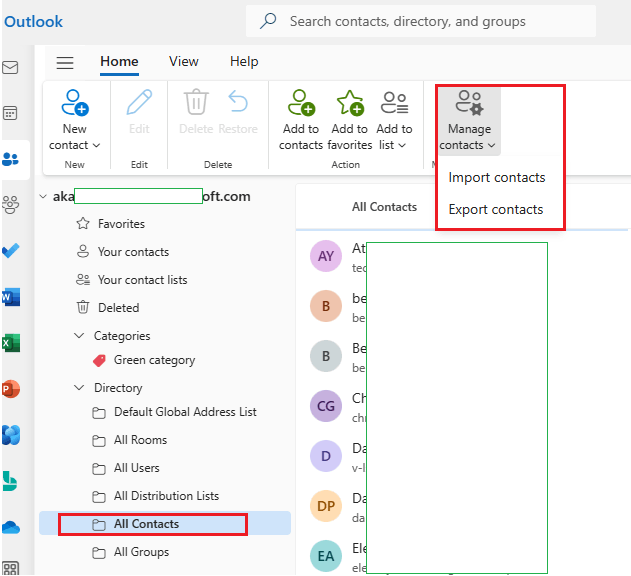Select the EA contact avatar
The width and height of the screenshot is (631, 576).
coord(326,556)
